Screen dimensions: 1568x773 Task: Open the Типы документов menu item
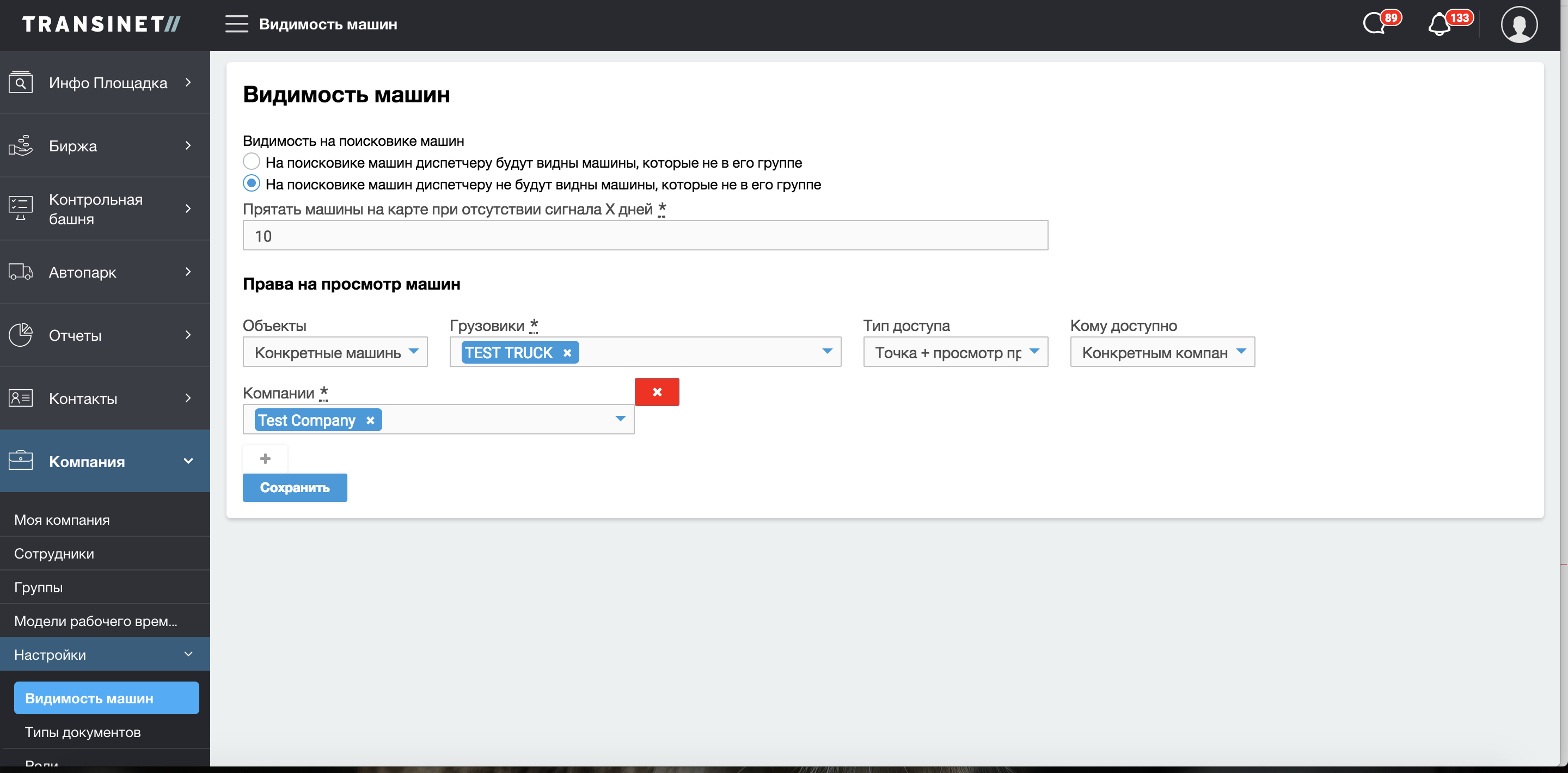click(x=83, y=732)
